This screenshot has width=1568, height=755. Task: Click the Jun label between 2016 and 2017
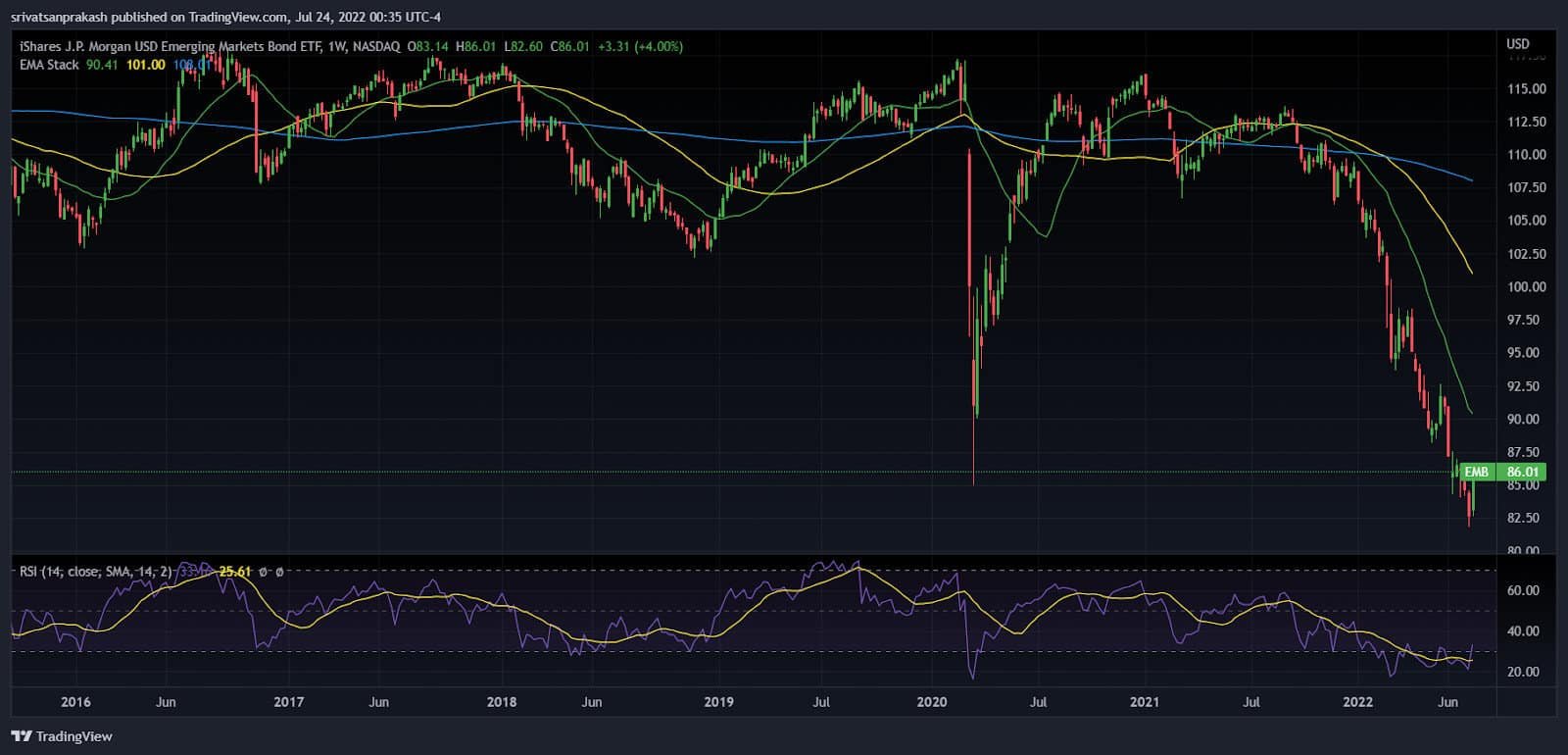coord(166,702)
